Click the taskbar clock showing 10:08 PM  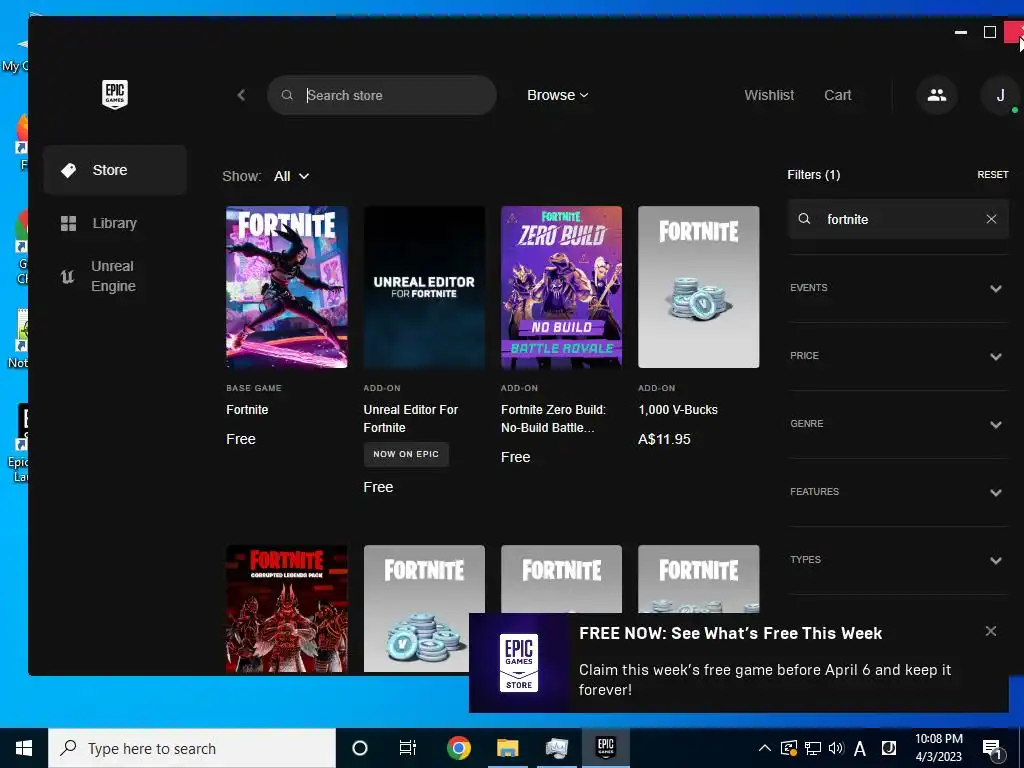point(938,748)
